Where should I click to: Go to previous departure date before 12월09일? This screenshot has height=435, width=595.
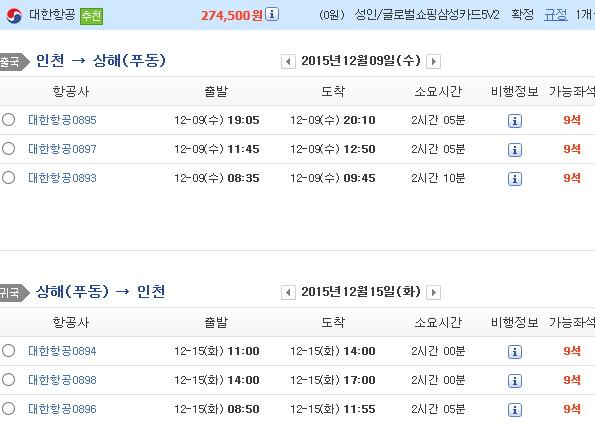(x=288, y=61)
